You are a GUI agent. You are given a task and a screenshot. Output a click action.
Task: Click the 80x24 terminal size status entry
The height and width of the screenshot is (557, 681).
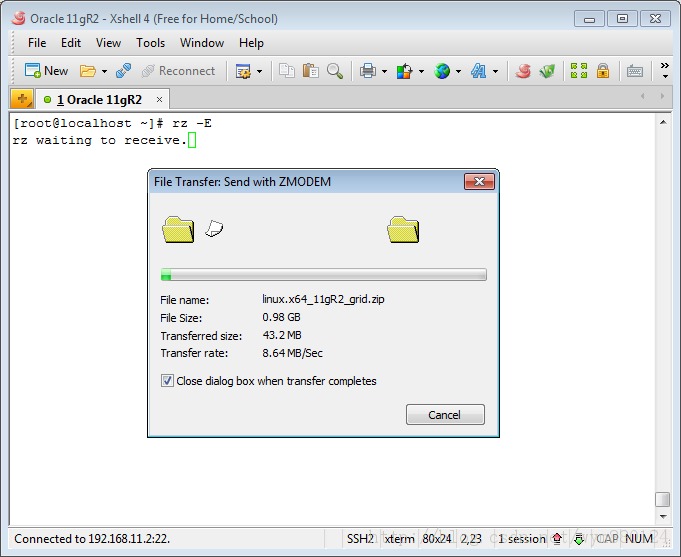pyautogui.click(x=437, y=539)
